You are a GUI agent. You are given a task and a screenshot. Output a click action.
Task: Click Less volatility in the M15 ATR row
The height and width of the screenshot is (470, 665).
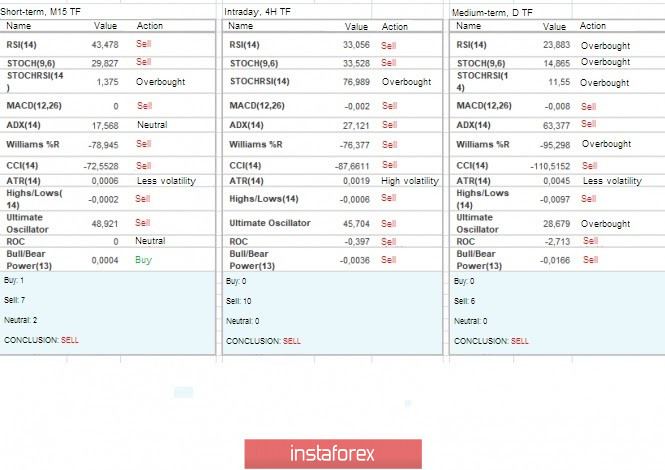(166, 181)
